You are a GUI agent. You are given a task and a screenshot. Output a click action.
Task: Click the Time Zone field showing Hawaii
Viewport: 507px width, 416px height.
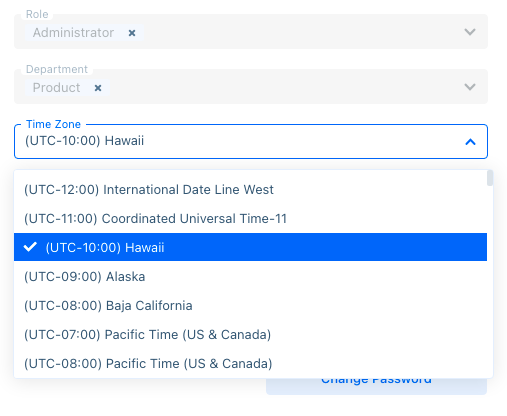pos(251,141)
